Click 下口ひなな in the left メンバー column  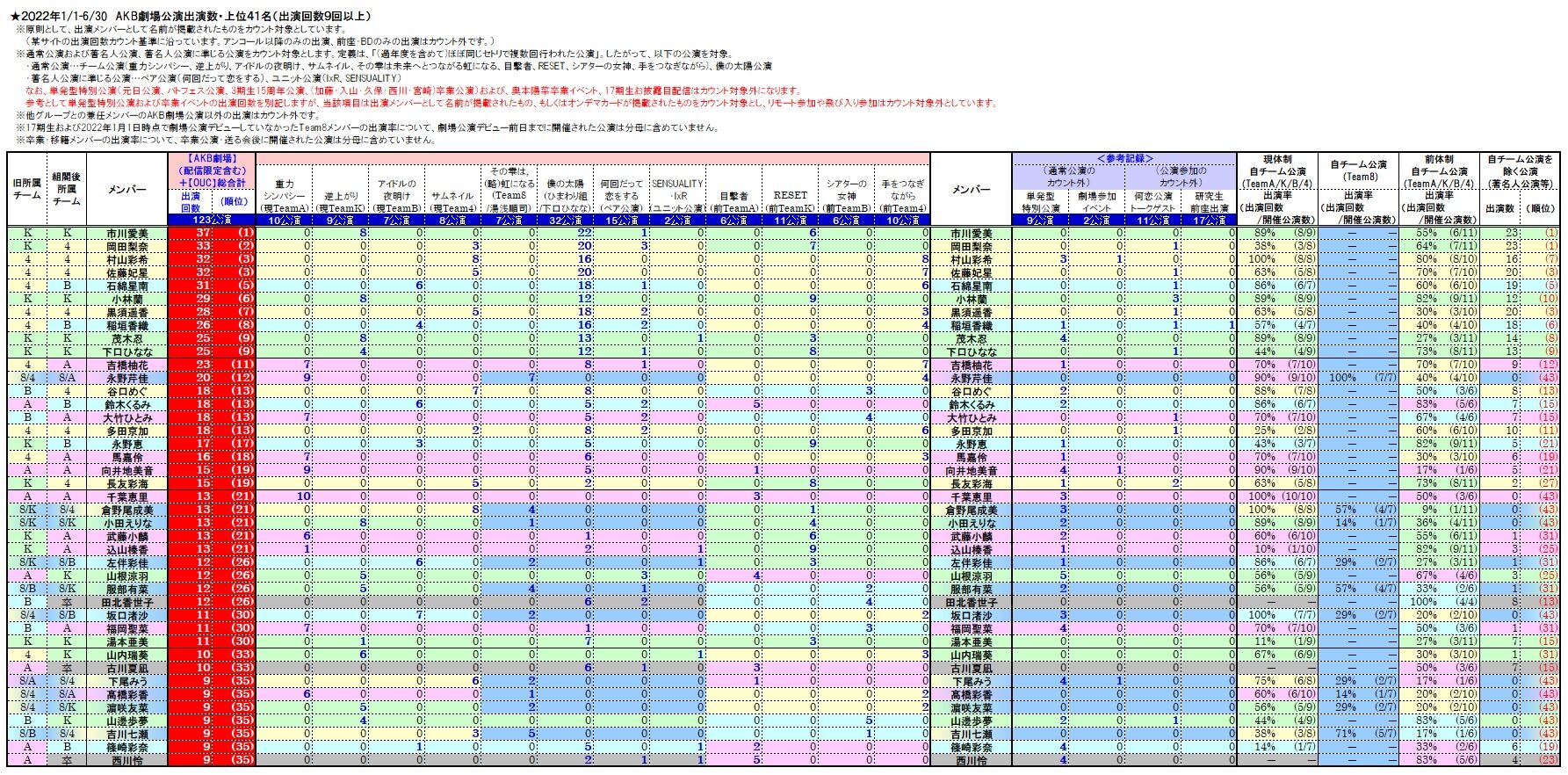127,351
